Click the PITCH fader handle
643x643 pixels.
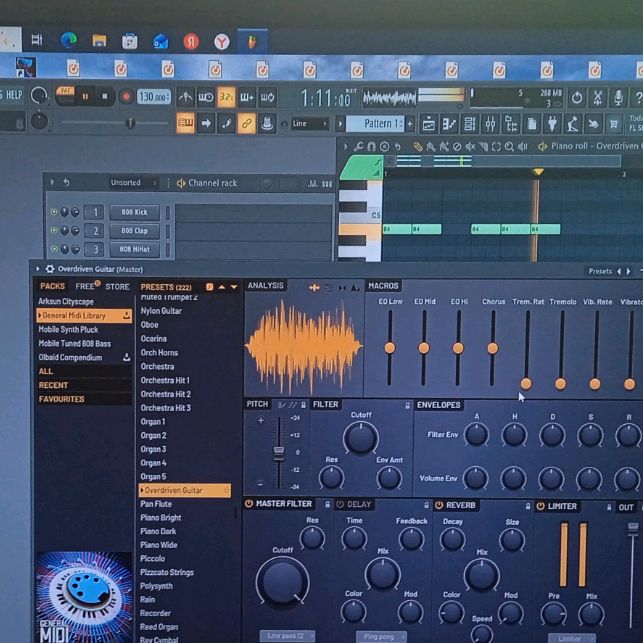[279, 452]
